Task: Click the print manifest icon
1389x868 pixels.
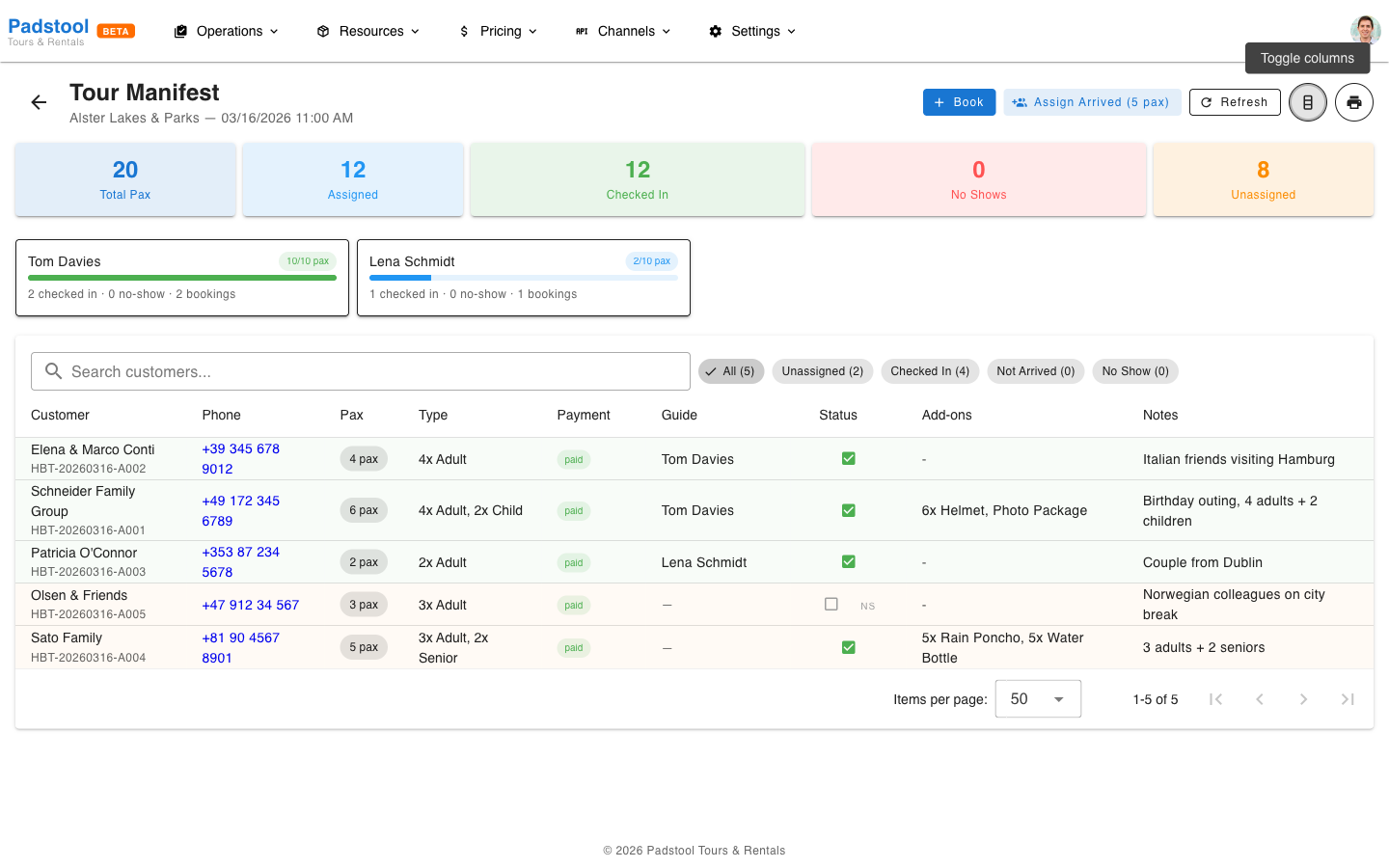Action: pyautogui.click(x=1354, y=102)
